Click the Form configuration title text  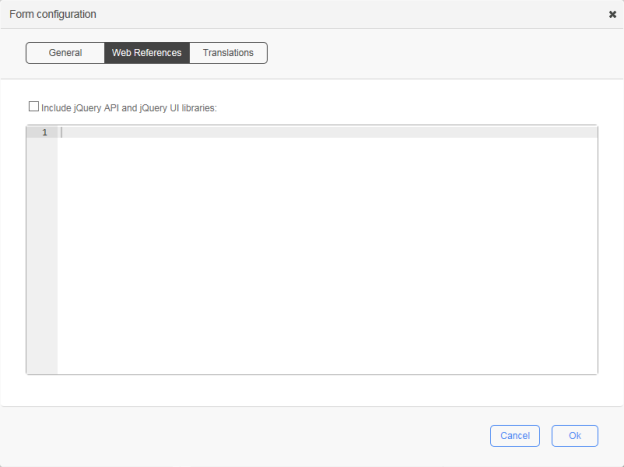tap(53, 15)
